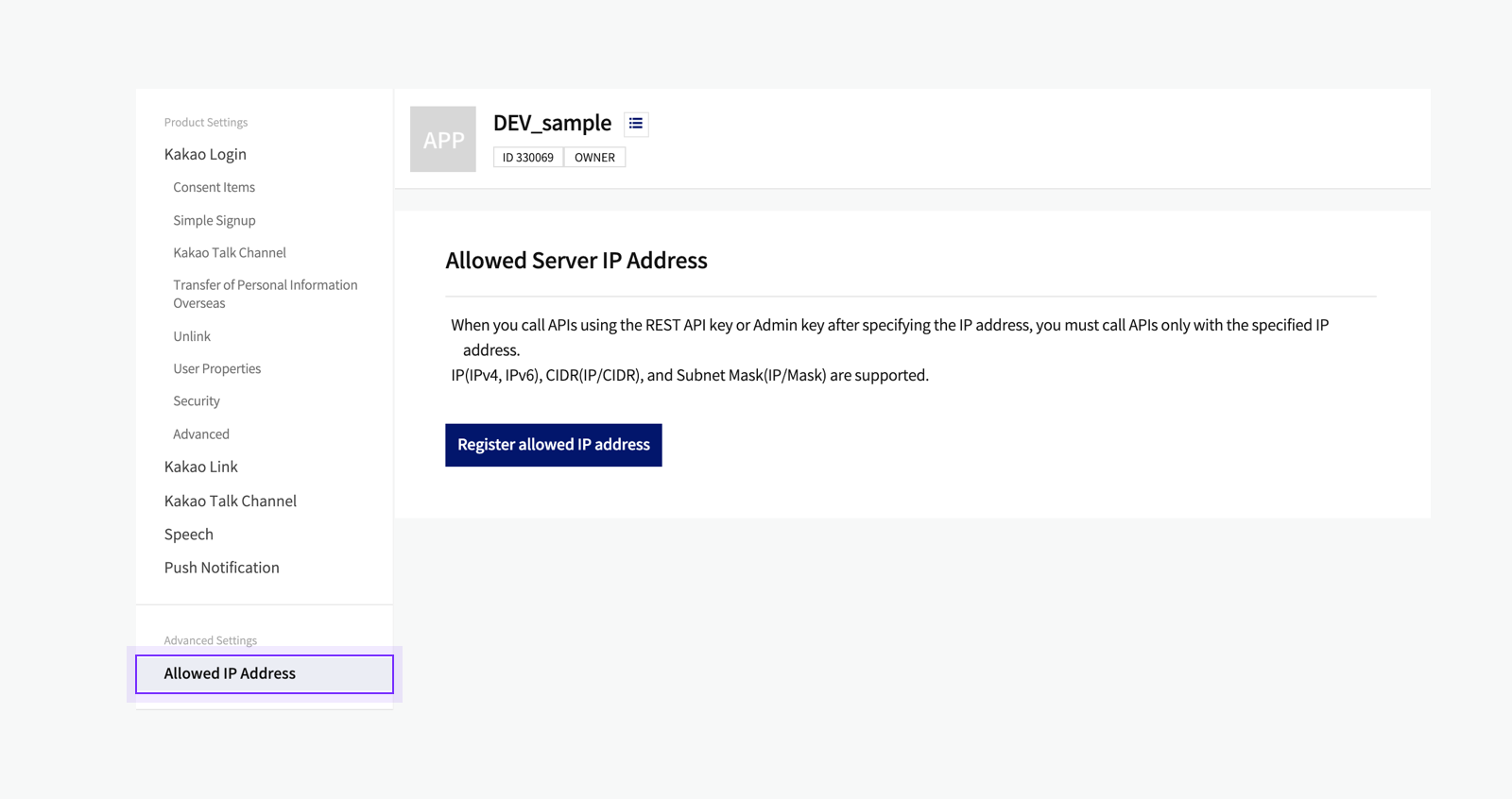Click the Allowed Server IP Address heading
Image resolution: width=1512 pixels, height=799 pixels.
[576, 261]
